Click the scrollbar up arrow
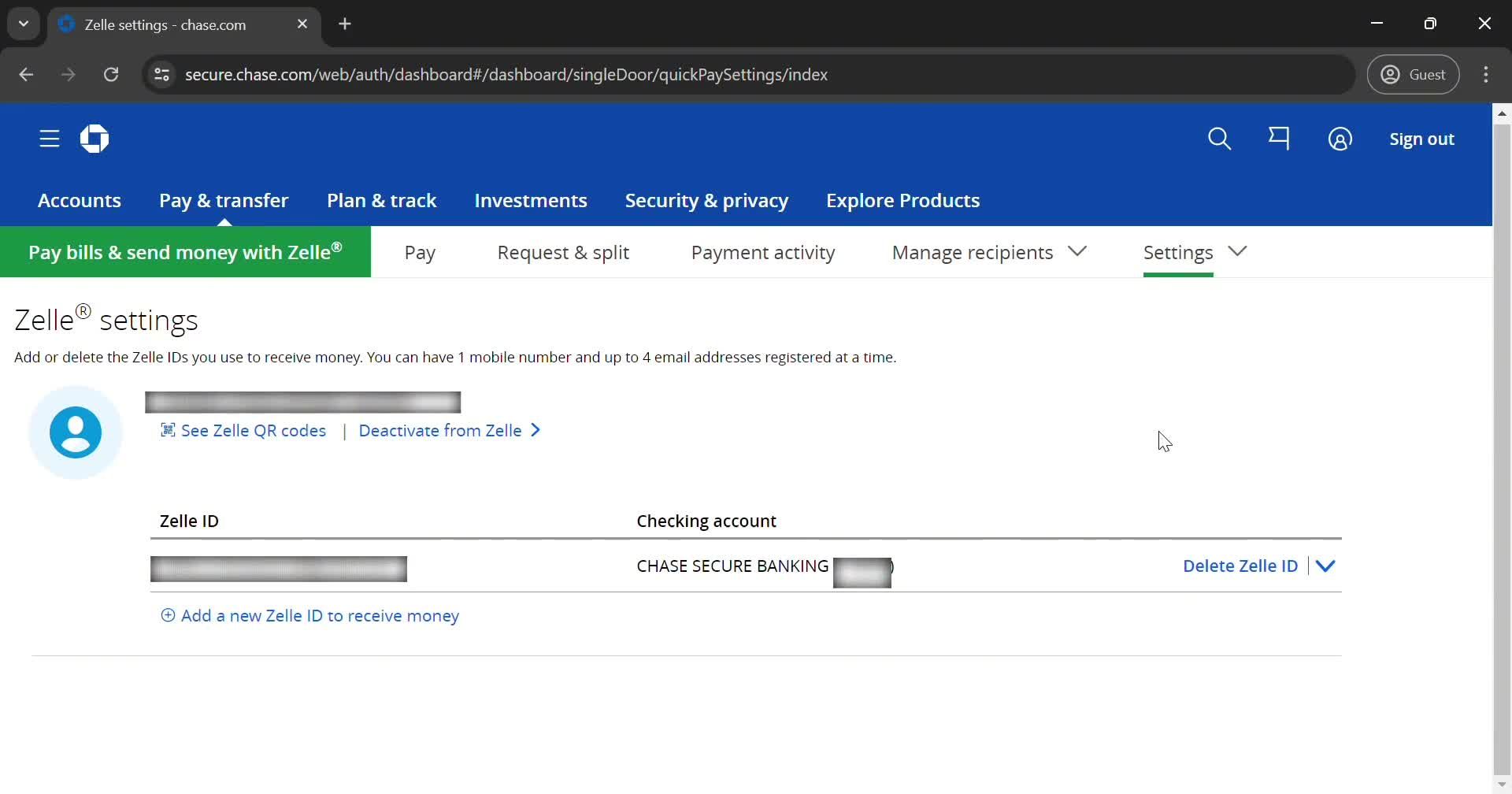1512x794 pixels. click(x=1502, y=113)
